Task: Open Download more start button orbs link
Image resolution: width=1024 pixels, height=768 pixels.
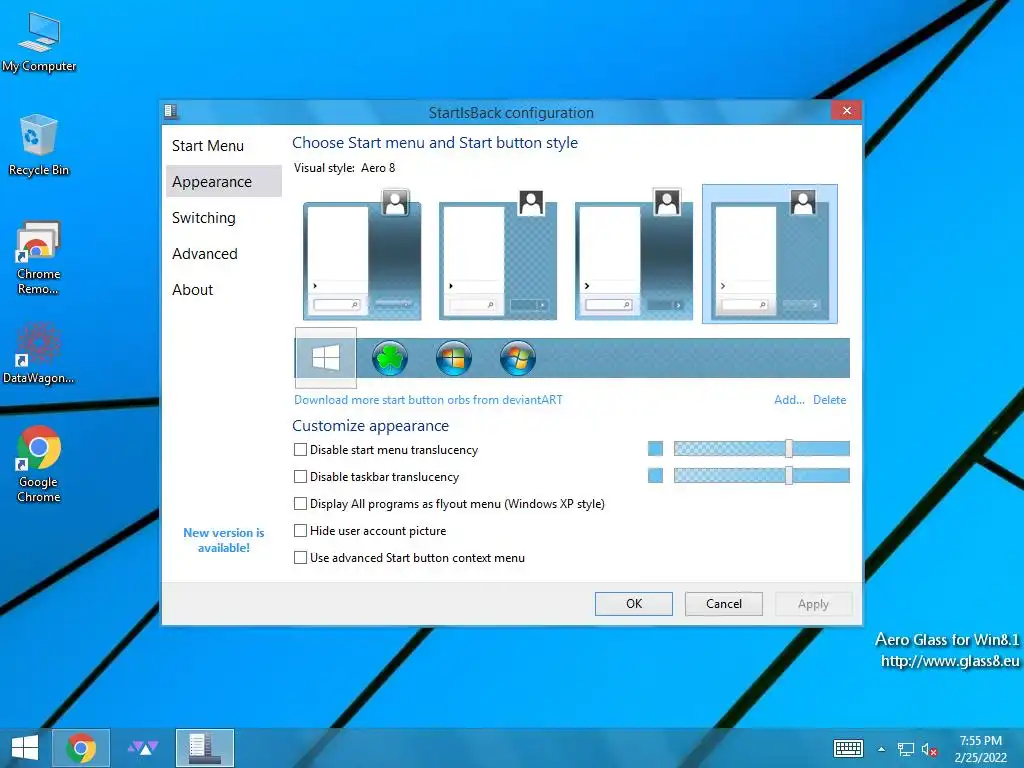Action: (x=428, y=400)
